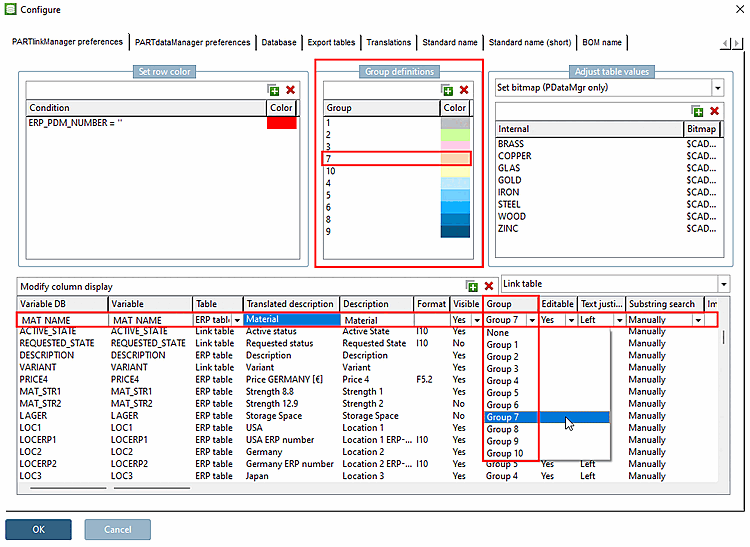Viewport: 750px width, 547px height.
Task: Click the Cancel button
Action: click(x=117, y=529)
